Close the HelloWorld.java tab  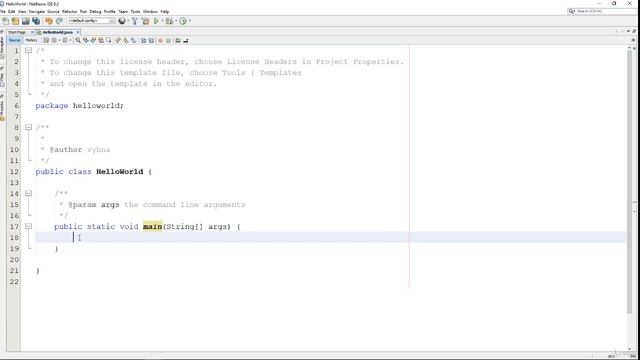click(78, 32)
